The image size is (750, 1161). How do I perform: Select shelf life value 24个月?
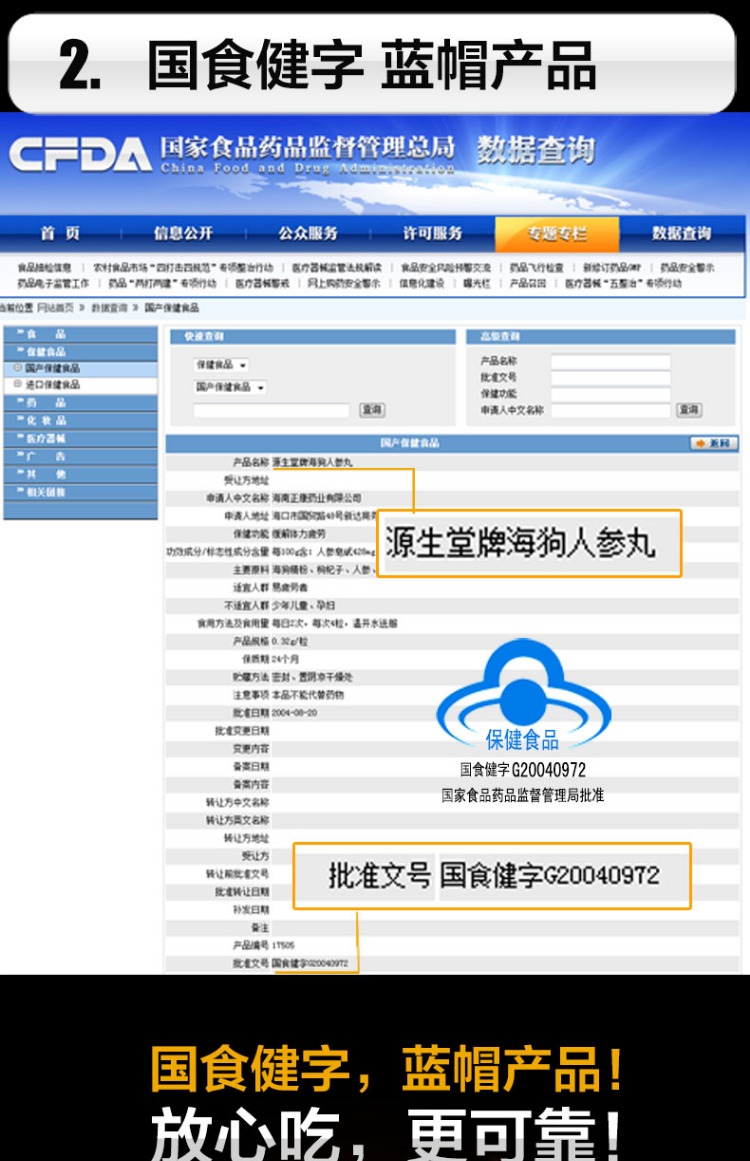pyautogui.click(x=285, y=659)
